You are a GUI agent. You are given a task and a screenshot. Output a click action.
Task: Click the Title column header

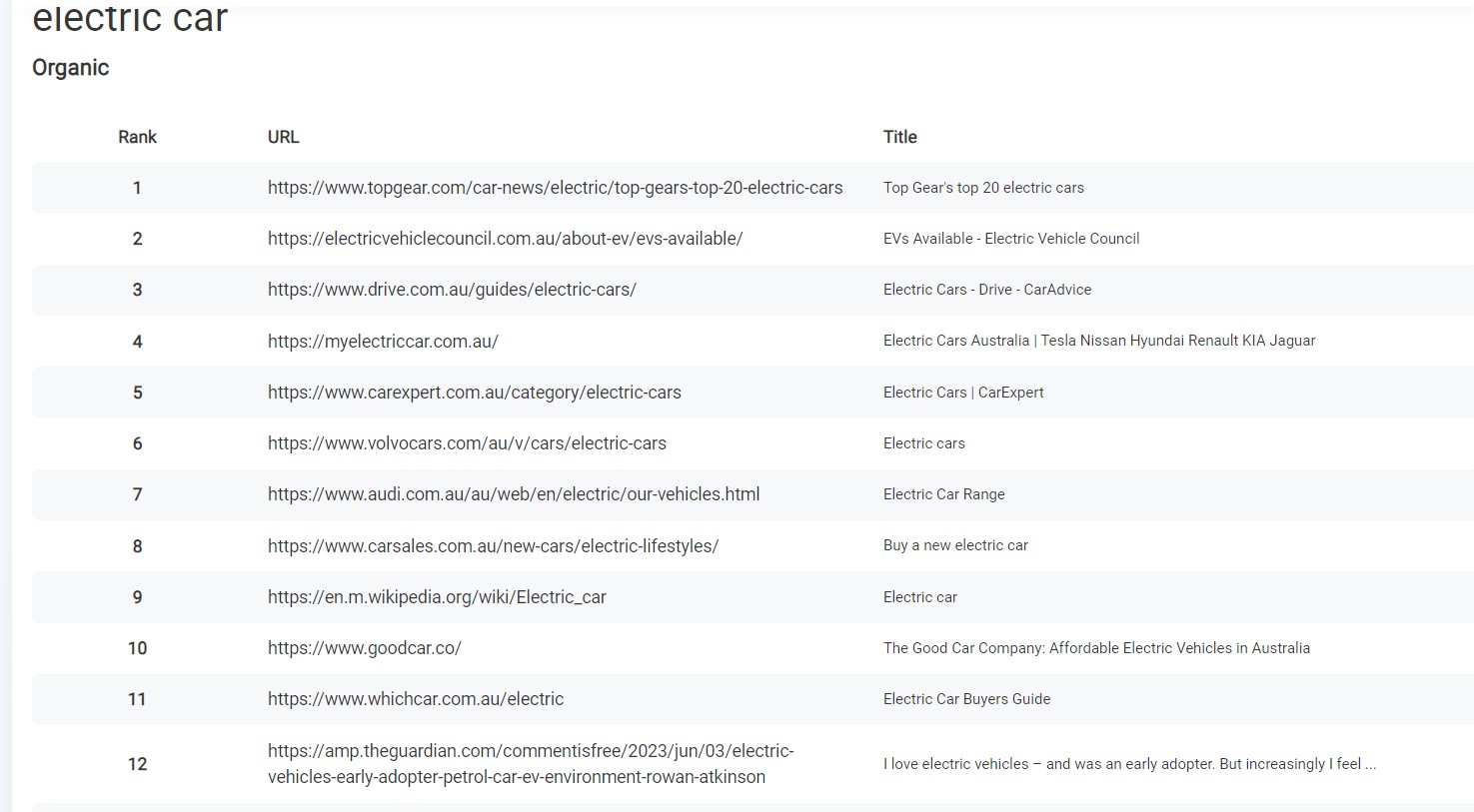coord(899,137)
